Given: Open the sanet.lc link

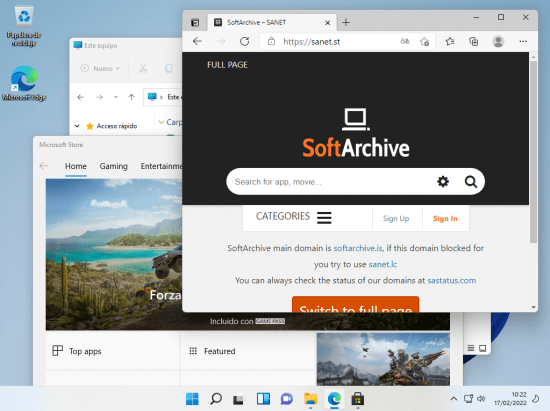Looking at the screenshot, I should pyautogui.click(x=383, y=264).
